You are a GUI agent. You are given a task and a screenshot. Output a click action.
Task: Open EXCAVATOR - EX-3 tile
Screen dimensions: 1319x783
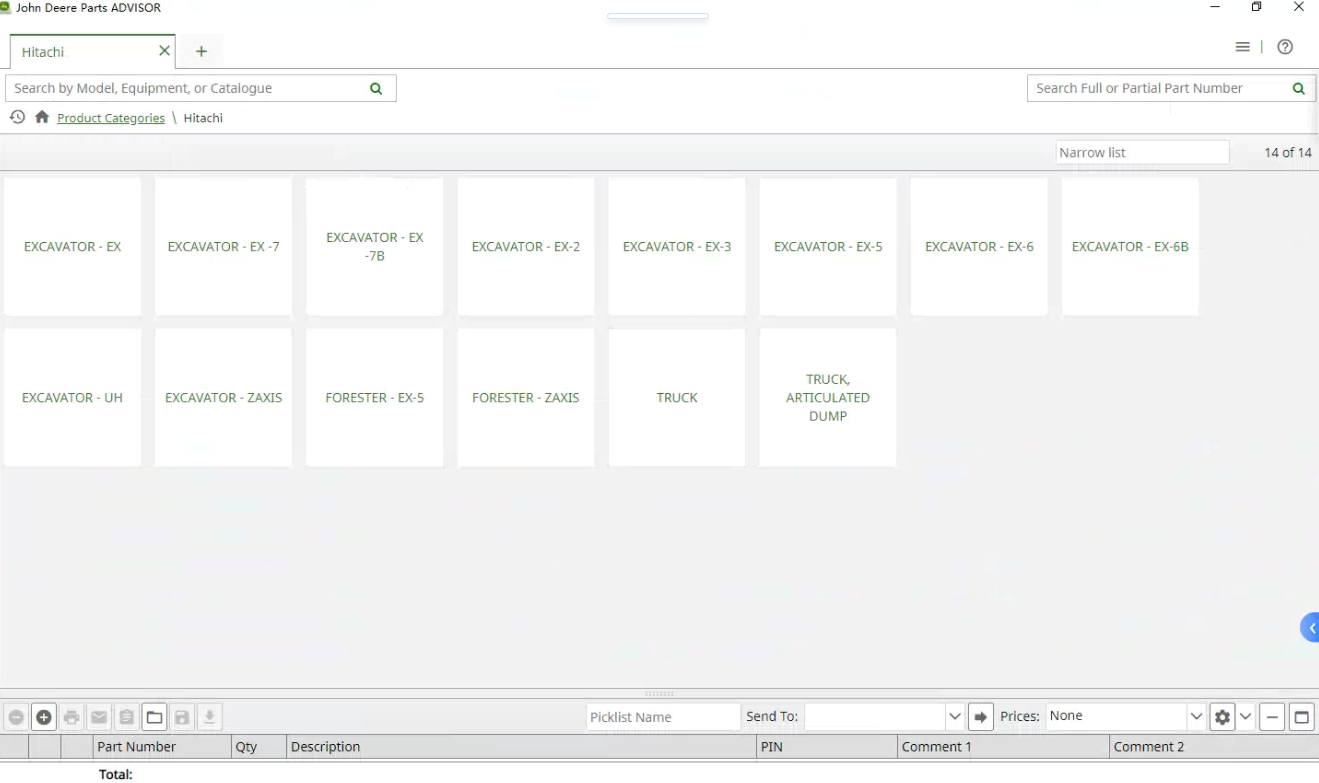pos(677,246)
